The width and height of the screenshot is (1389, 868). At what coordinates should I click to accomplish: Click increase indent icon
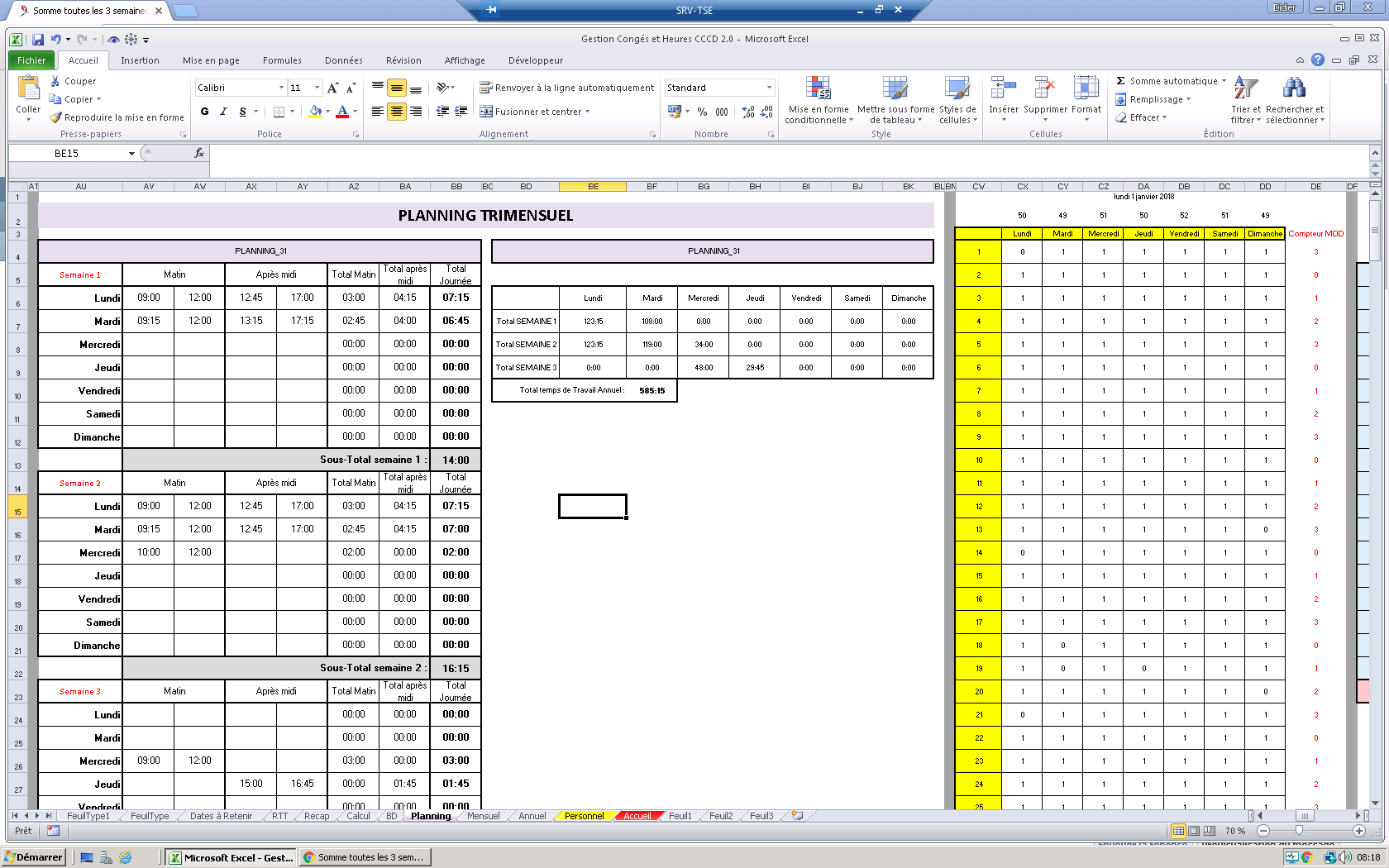pyautogui.click(x=461, y=112)
